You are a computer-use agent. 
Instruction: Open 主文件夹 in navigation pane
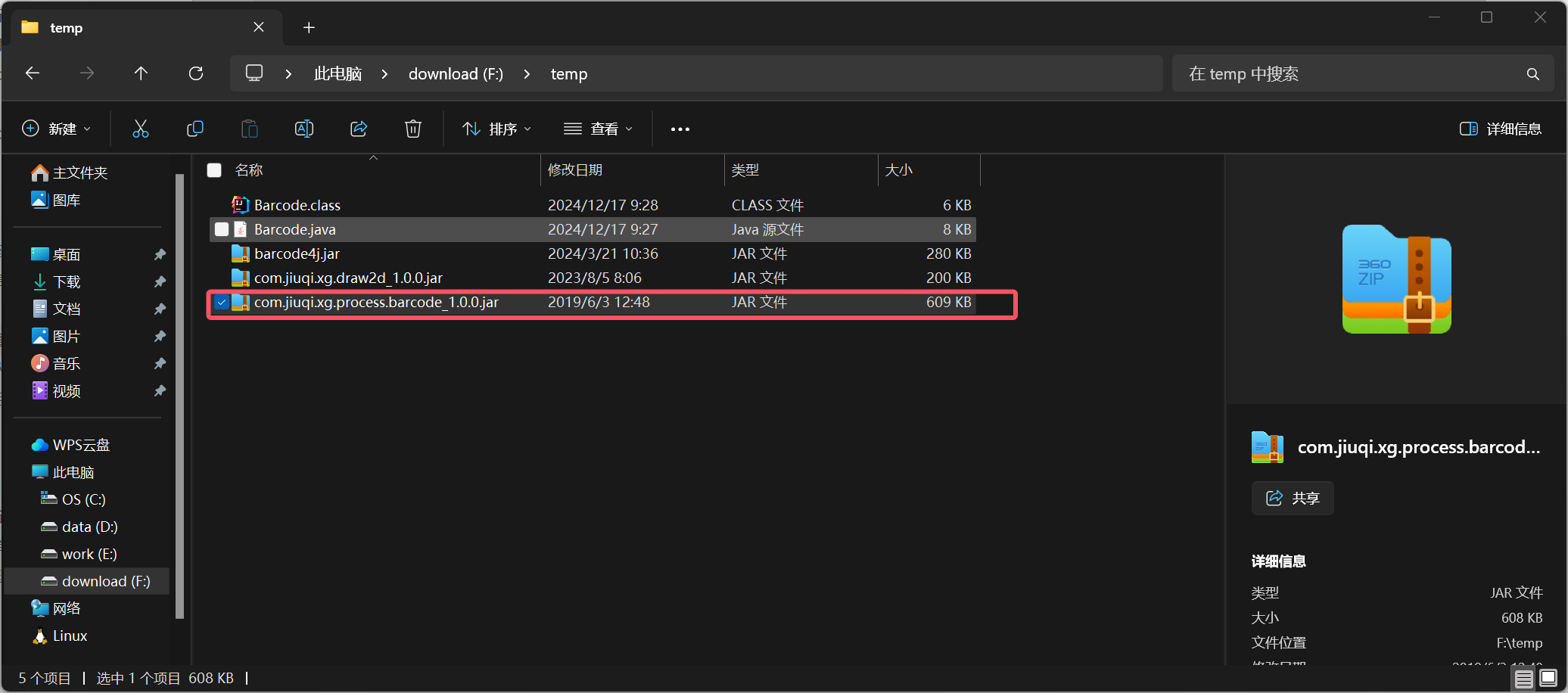coord(70,173)
